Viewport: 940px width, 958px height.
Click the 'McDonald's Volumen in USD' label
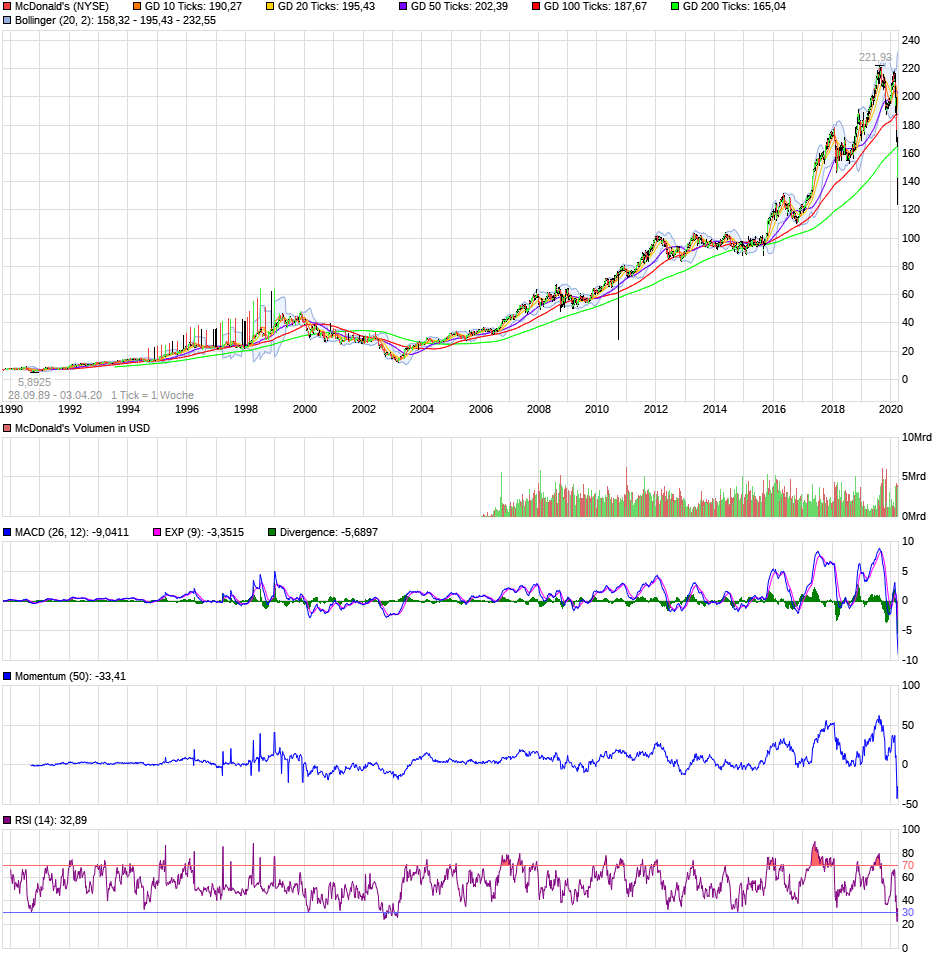(82, 428)
